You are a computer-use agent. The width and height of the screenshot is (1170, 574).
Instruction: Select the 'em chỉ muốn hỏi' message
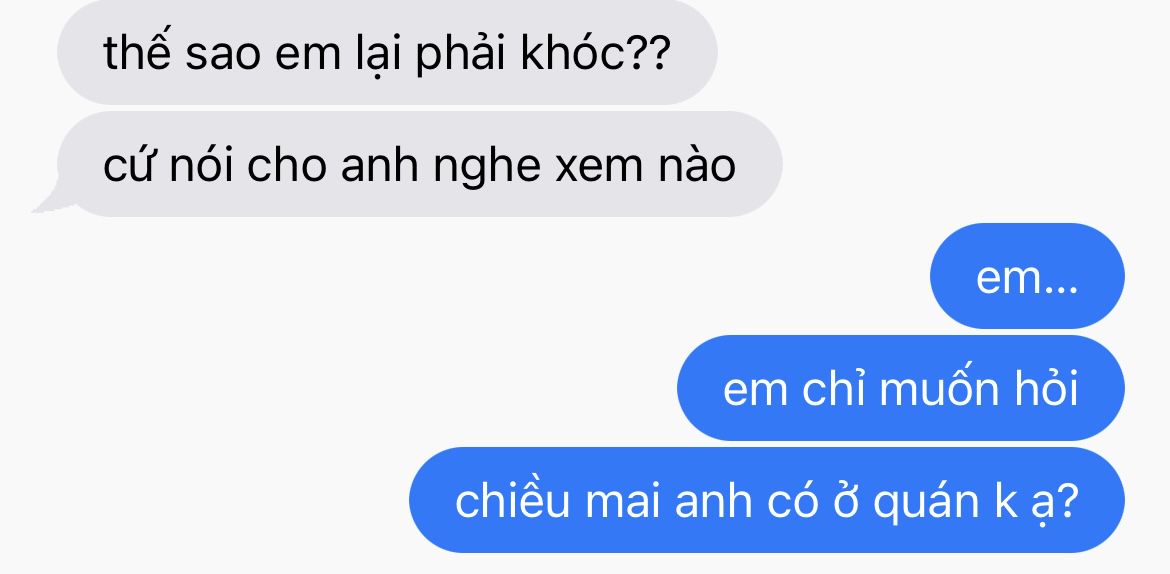[x=901, y=388]
